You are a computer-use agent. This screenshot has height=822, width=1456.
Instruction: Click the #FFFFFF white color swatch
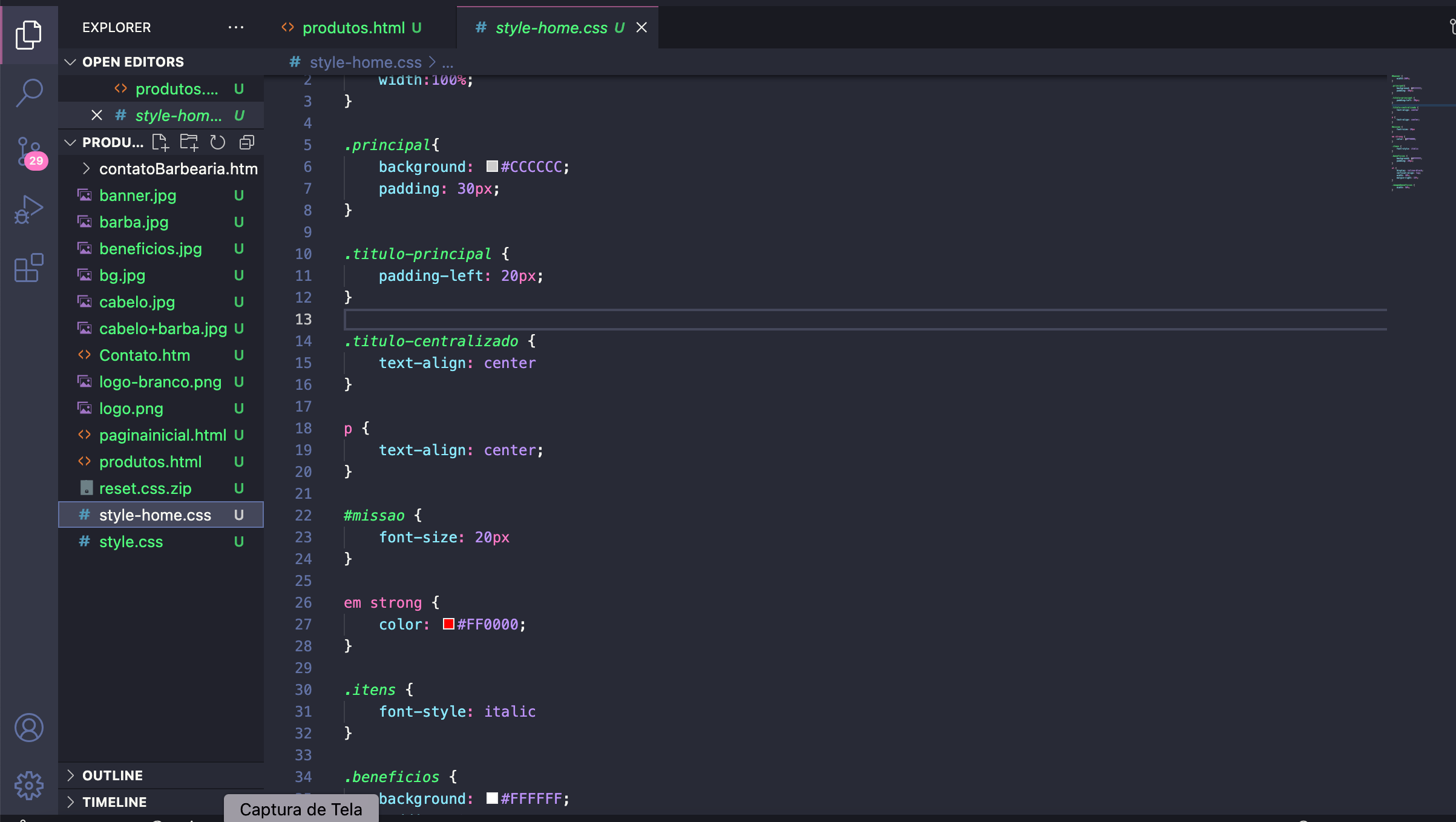click(492, 798)
